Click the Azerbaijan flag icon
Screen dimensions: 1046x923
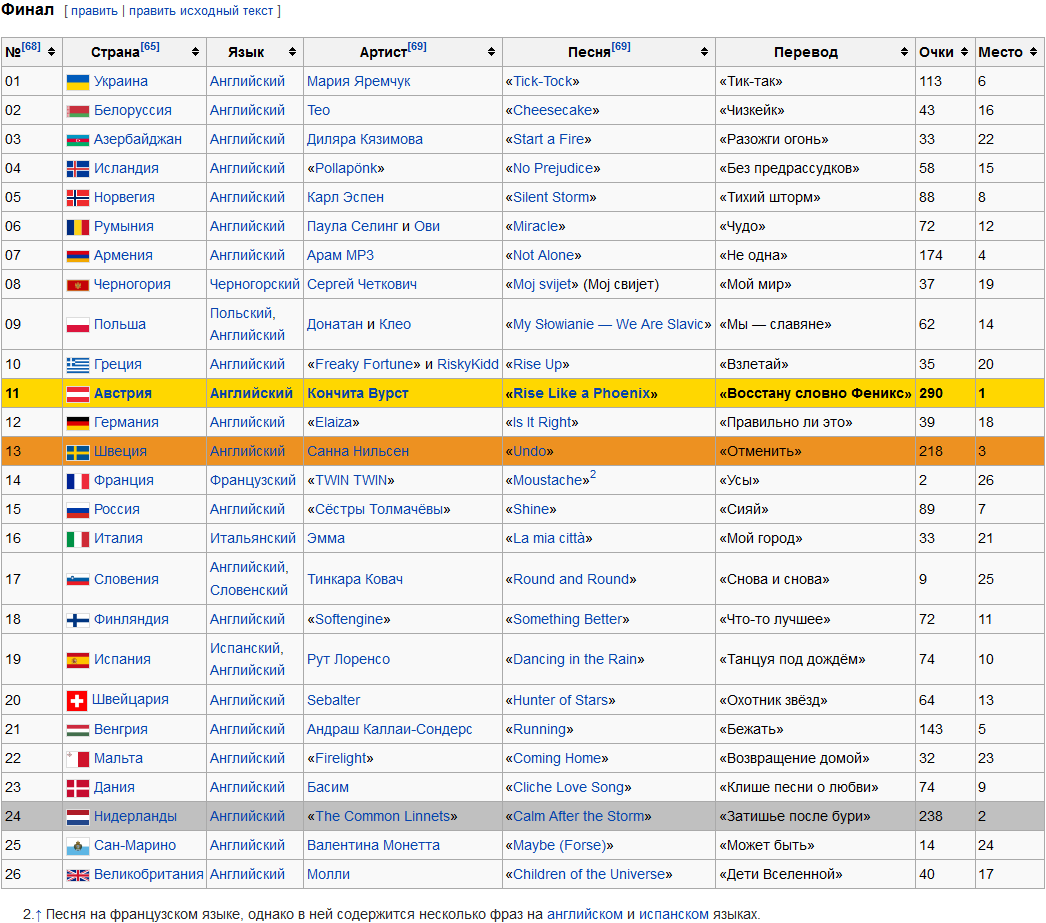[x=78, y=140]
